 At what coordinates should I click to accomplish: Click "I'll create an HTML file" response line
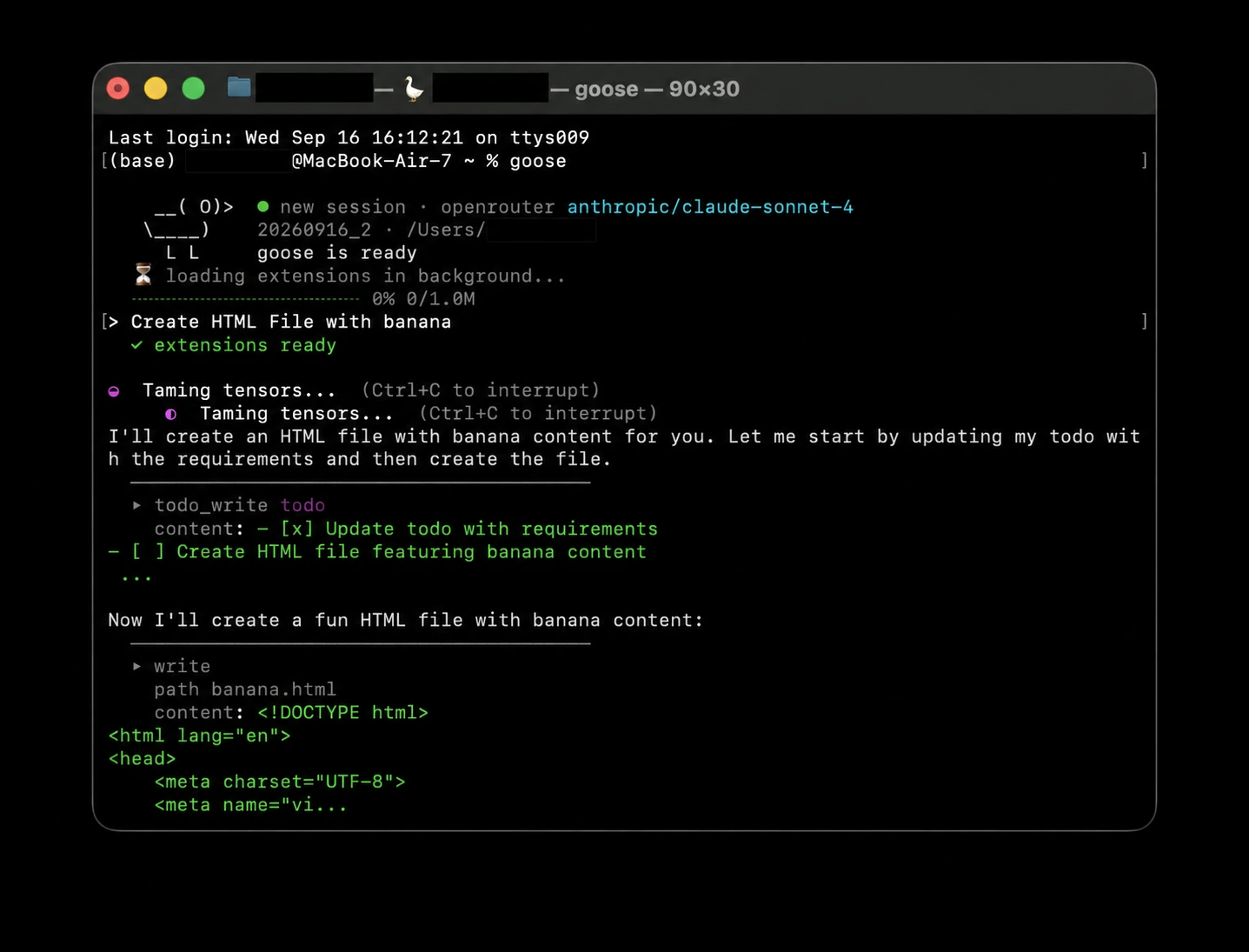point(624,436)
